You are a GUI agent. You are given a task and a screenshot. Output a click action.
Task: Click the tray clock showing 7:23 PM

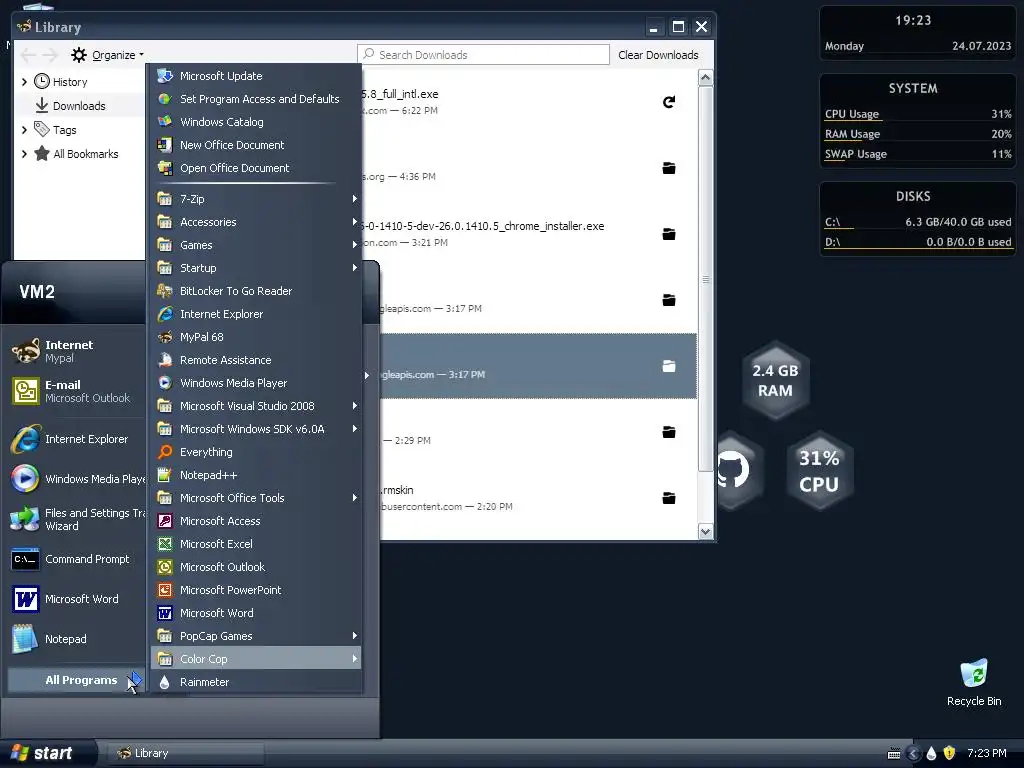(986, 753)
